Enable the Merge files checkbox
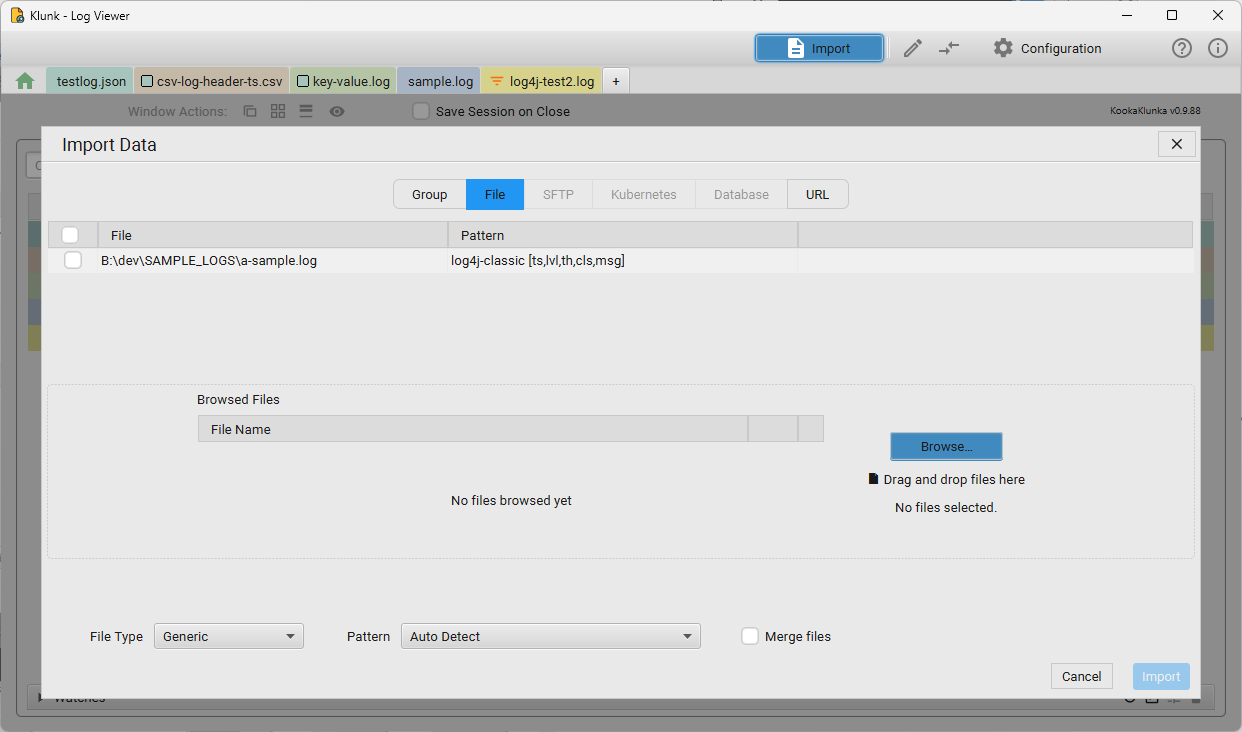The width and height of the screenshot is (1242, 732). pos(750,636)
